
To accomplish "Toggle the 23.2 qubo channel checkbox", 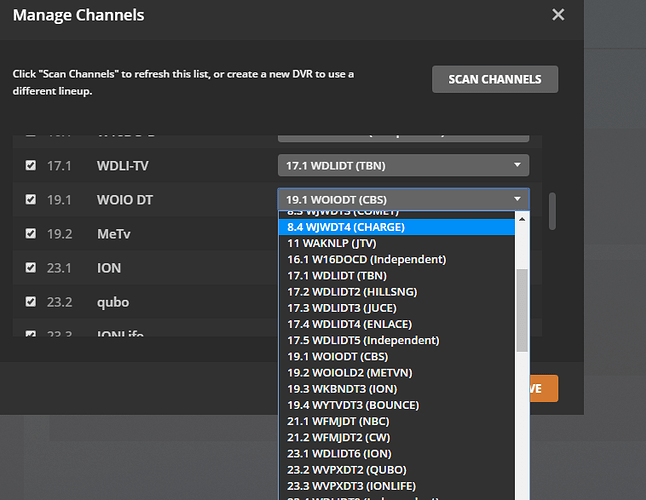I will click(30, 302).
